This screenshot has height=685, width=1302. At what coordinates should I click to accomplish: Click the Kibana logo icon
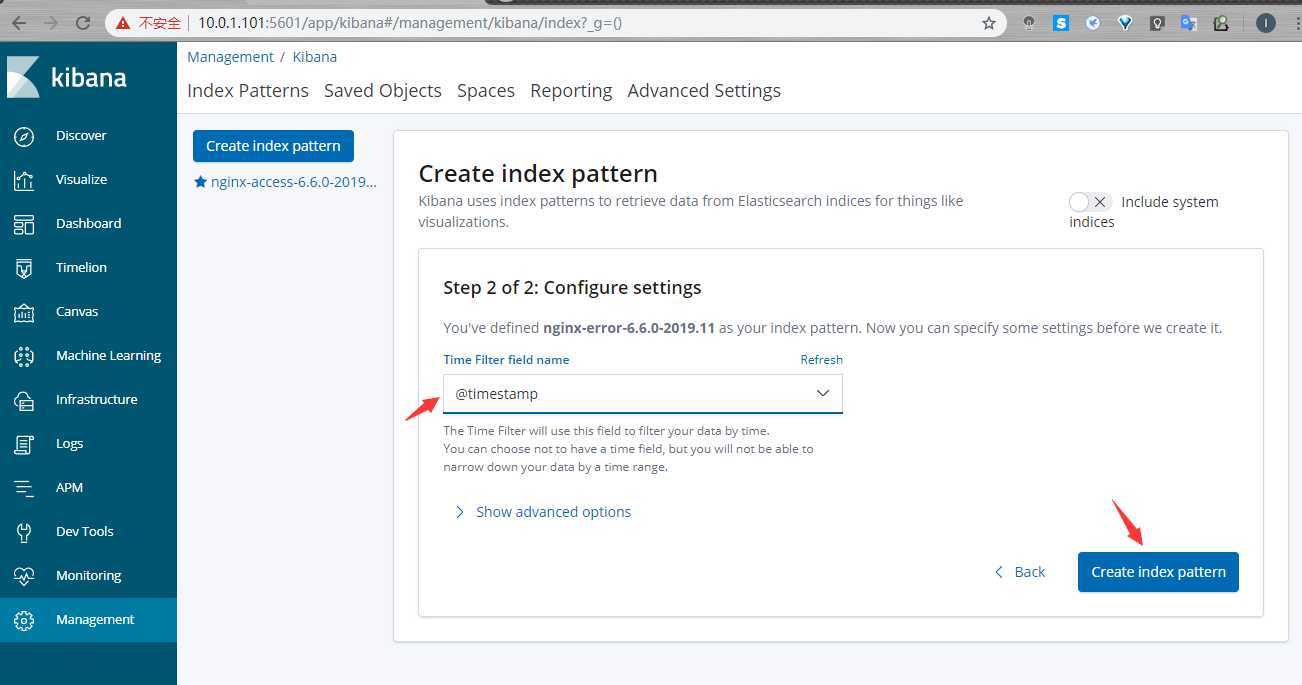pos(23,77)
